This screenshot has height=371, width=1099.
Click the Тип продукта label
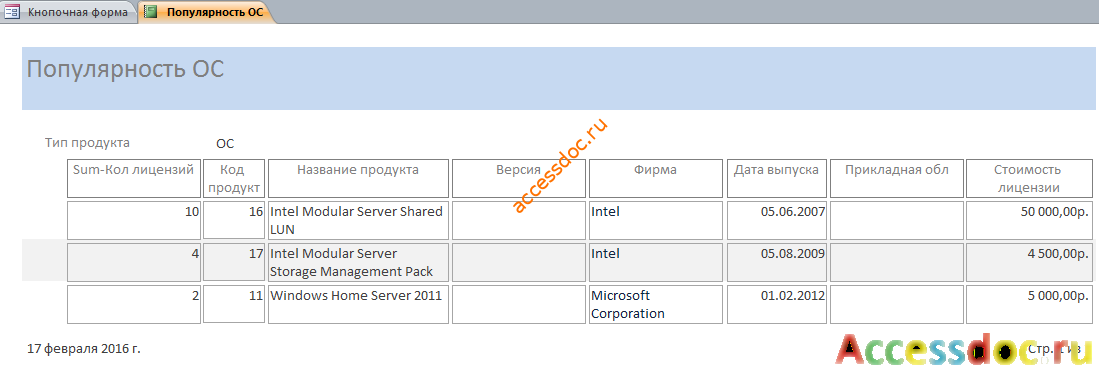87,142
